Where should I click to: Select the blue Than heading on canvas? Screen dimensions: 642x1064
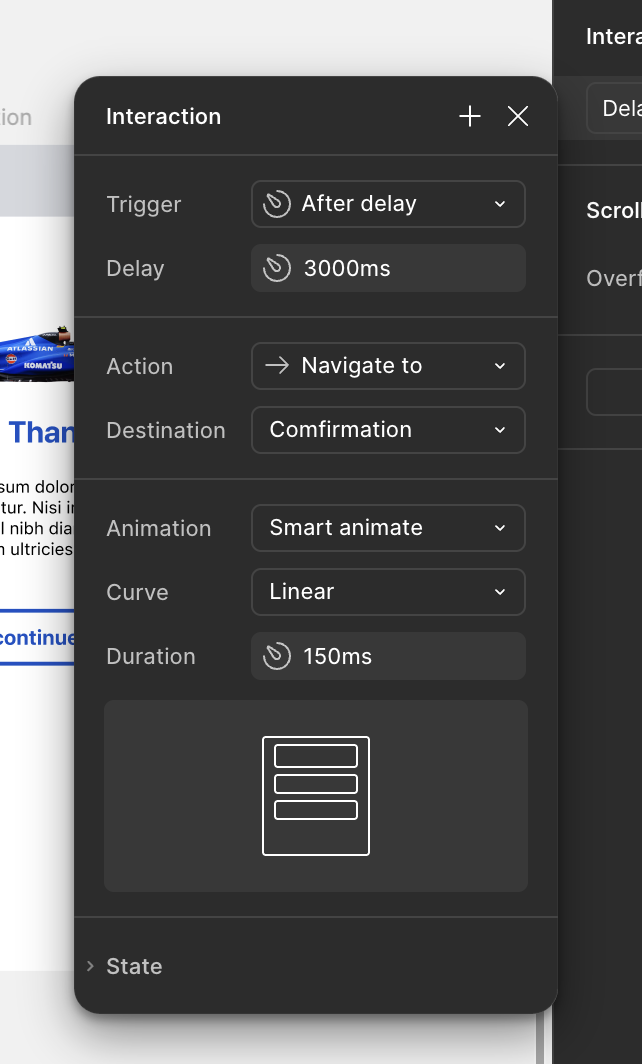point(41,432)
